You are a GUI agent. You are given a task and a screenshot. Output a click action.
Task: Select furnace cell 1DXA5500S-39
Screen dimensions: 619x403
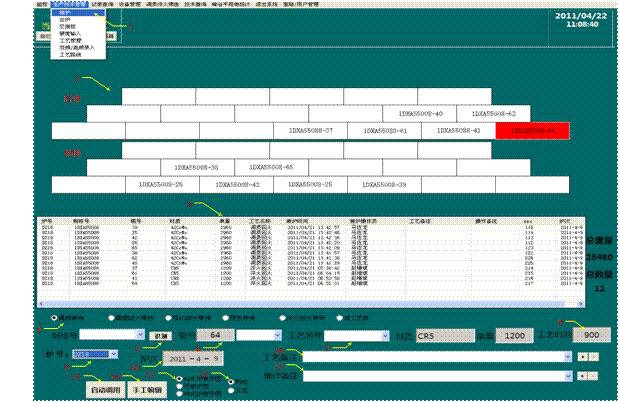click(x=388, y=185)
